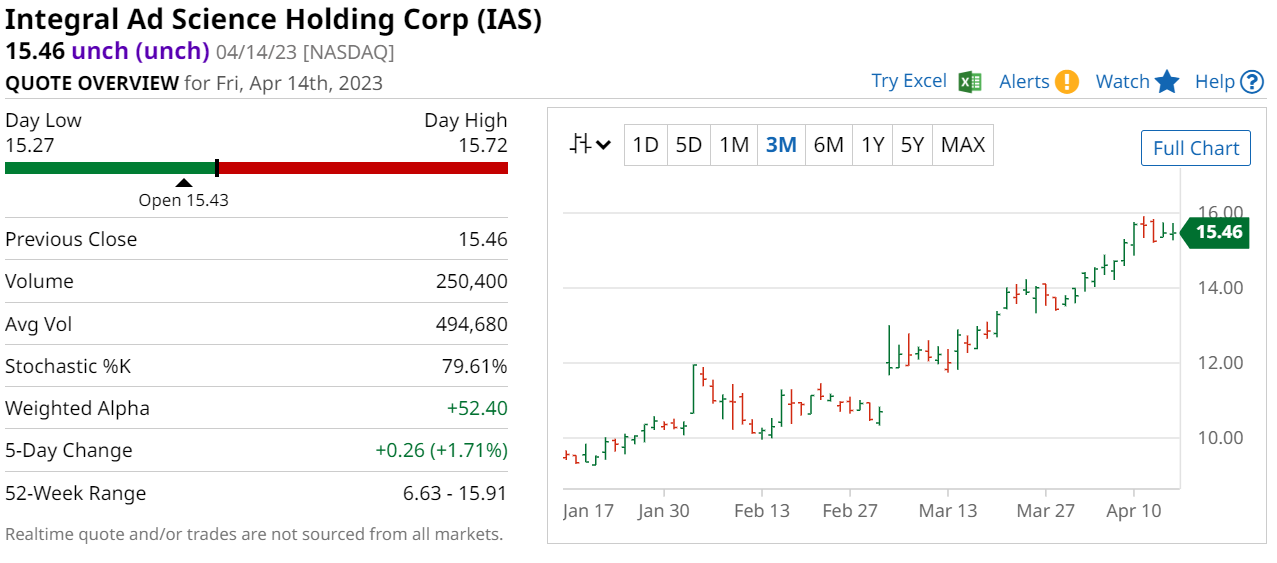
Task: Click the 5-Day Change value +0.26 (+1.71%)
Action: pyautogui.click(x=441, y=450)
